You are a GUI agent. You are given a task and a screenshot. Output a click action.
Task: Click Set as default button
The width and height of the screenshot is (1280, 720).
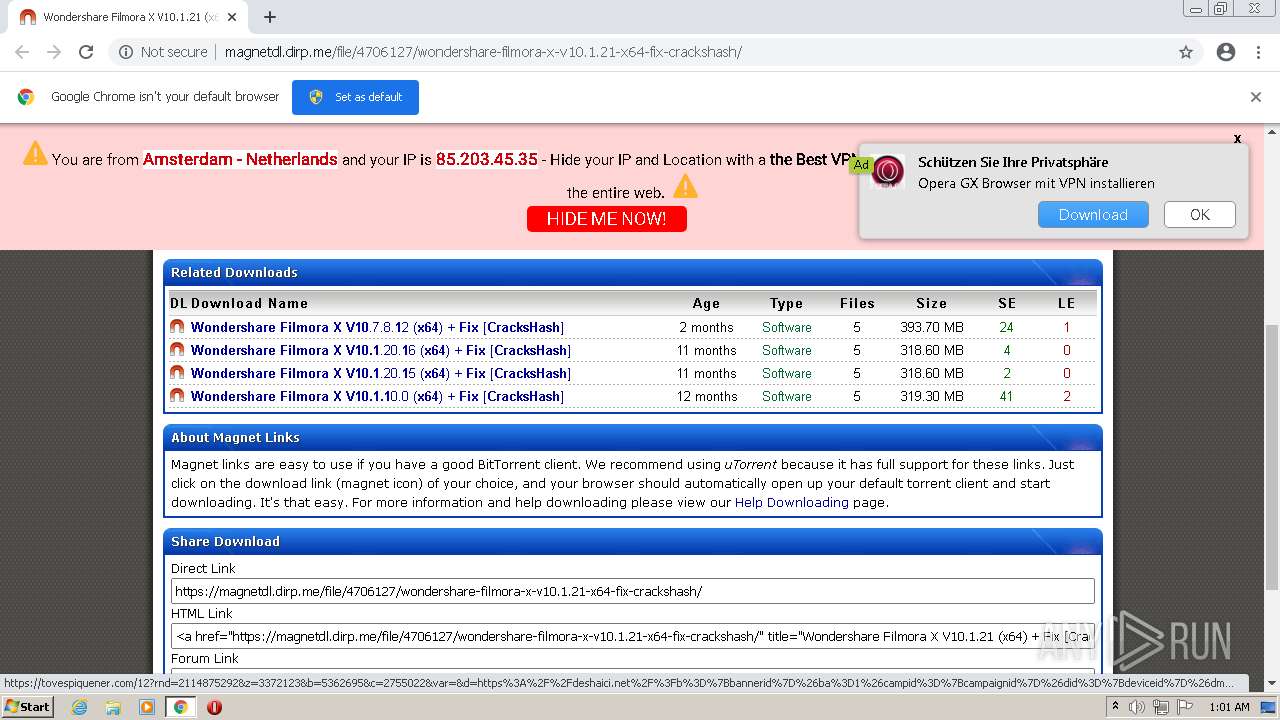pos(355,97)
